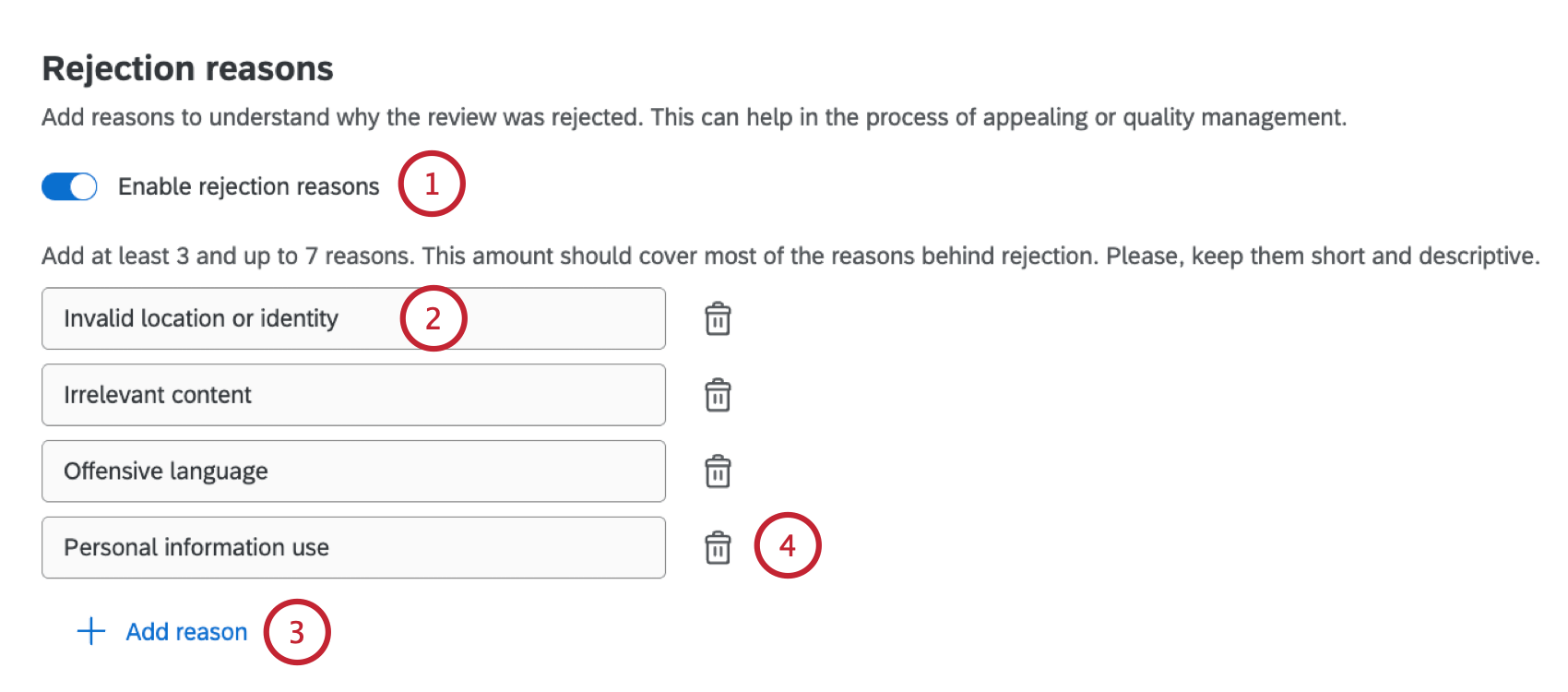1568x692 pixels.
Task: Click the 'Offensive language' input box
Action: pos(353,471)
